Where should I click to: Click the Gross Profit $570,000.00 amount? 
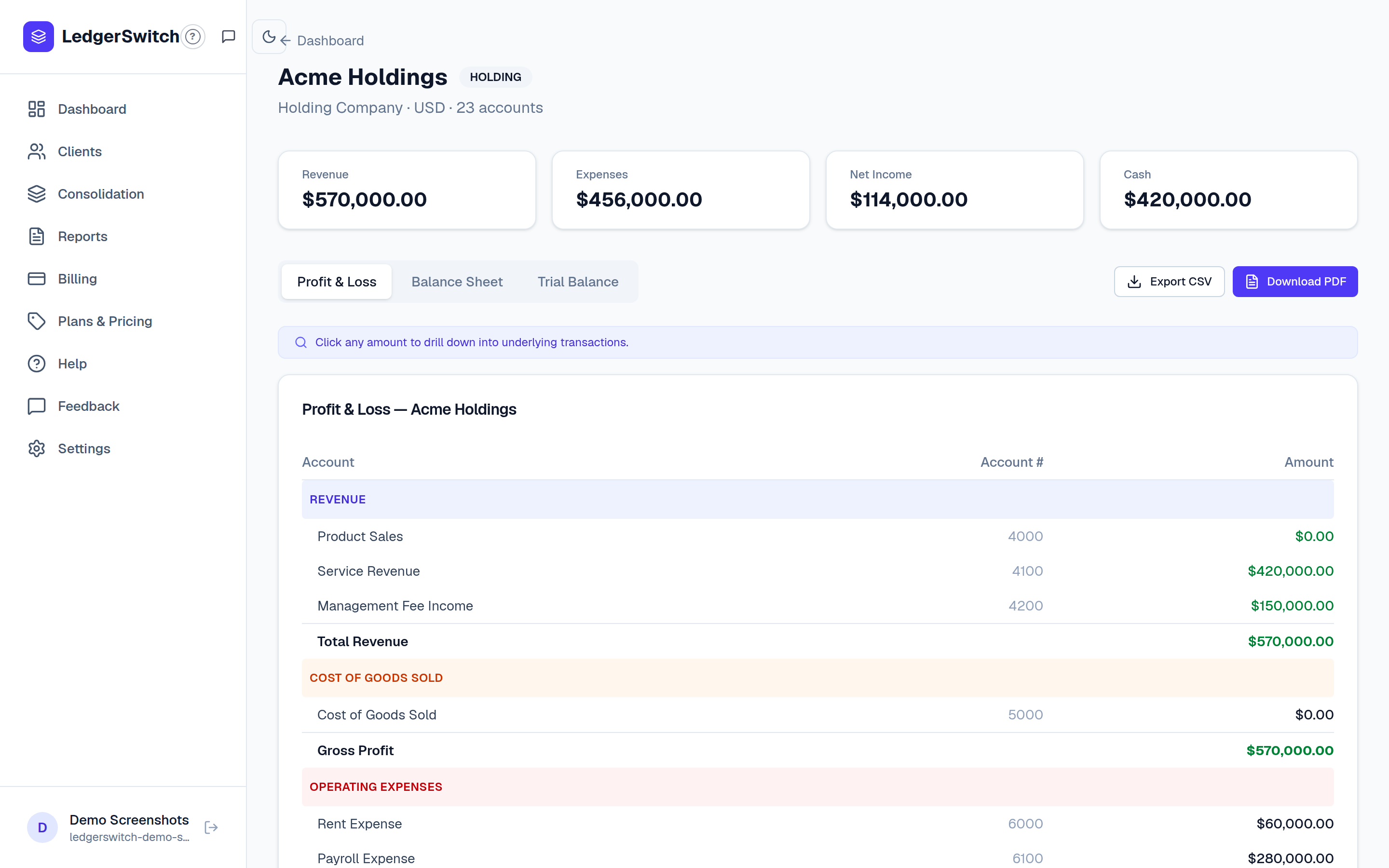(x=1290, y=750)
